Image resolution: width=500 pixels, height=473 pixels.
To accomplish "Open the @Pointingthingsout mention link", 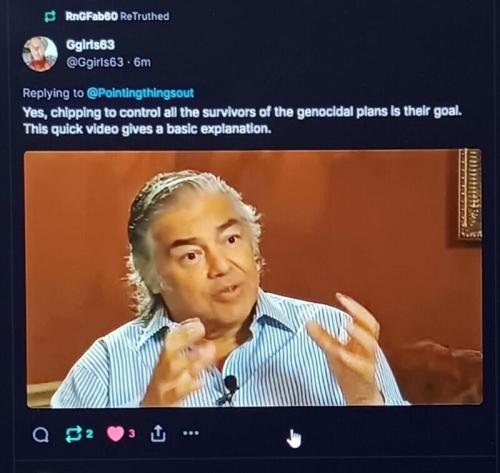I will 140,93.
